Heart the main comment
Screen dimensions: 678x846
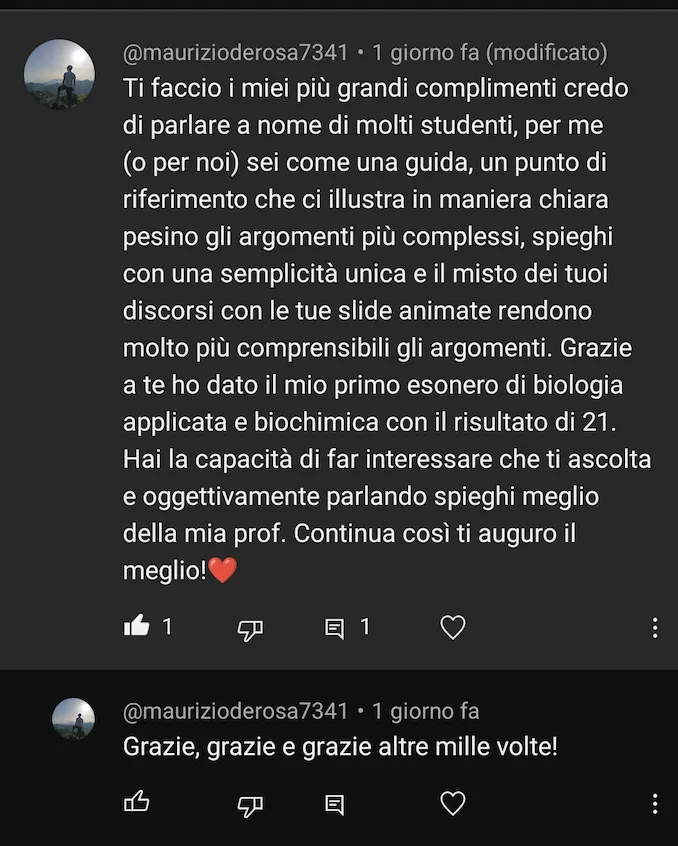click(x=453, y=627)
